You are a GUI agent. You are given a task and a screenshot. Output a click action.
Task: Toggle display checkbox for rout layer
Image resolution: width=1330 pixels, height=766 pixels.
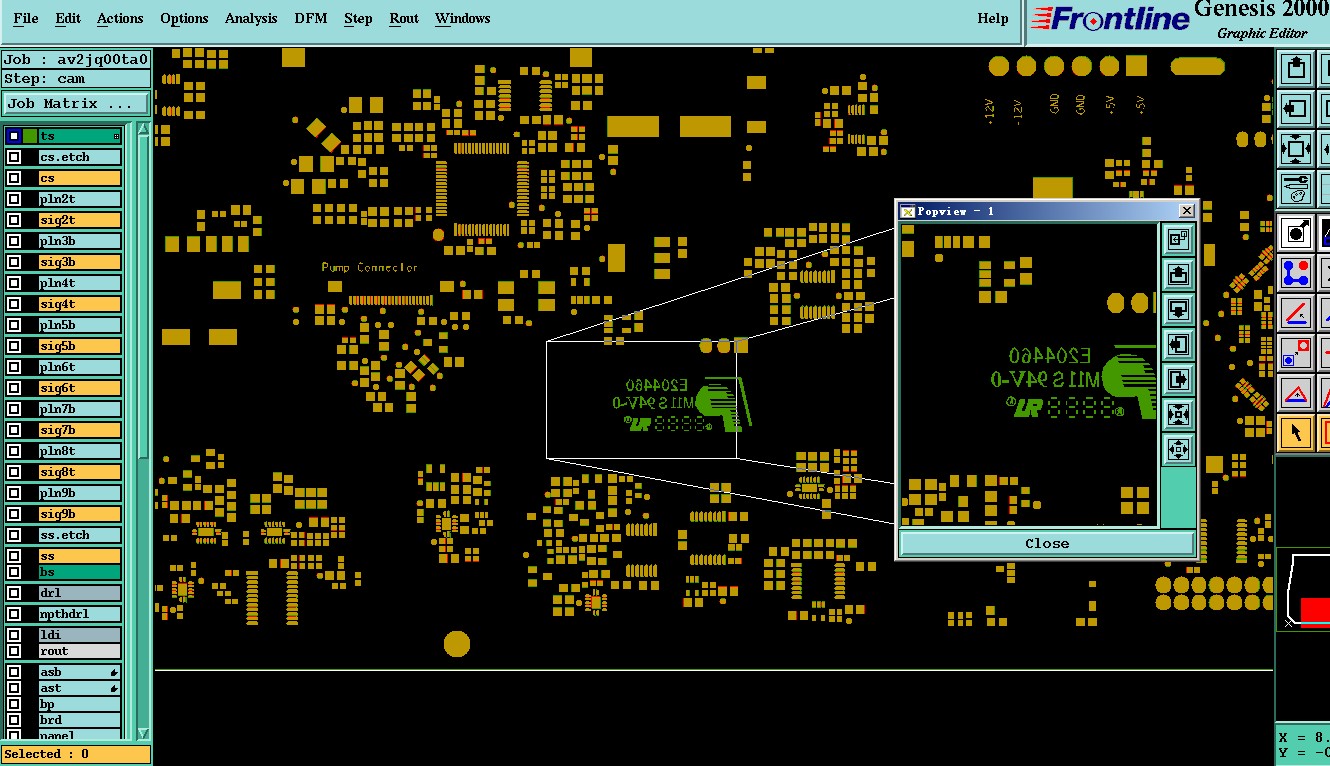[14, 651]
